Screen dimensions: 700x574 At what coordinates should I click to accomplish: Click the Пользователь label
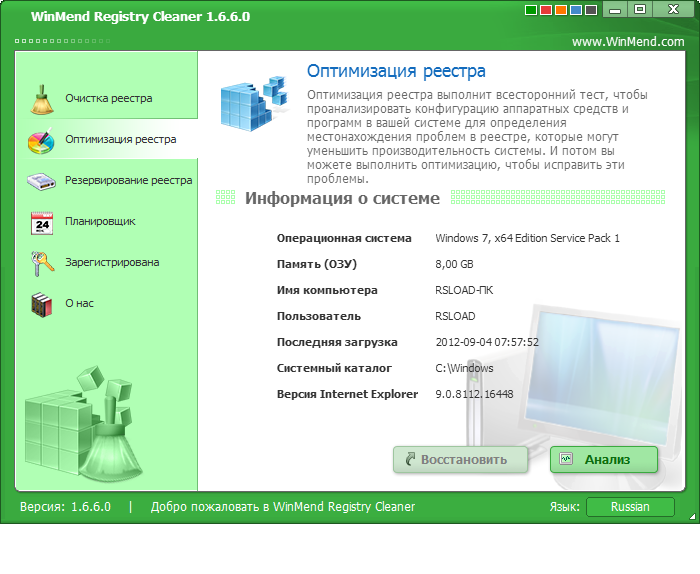[319, 316]
